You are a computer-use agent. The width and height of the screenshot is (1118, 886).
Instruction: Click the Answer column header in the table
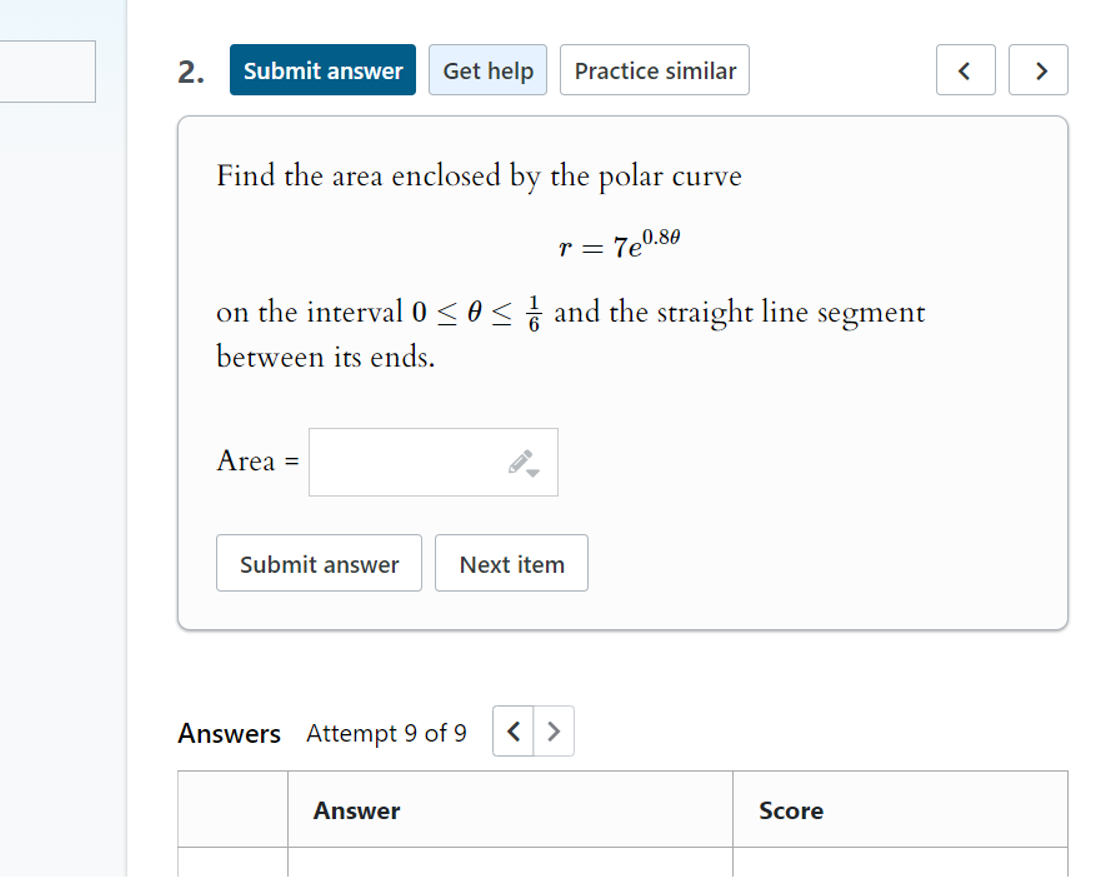tap(355, 810)
